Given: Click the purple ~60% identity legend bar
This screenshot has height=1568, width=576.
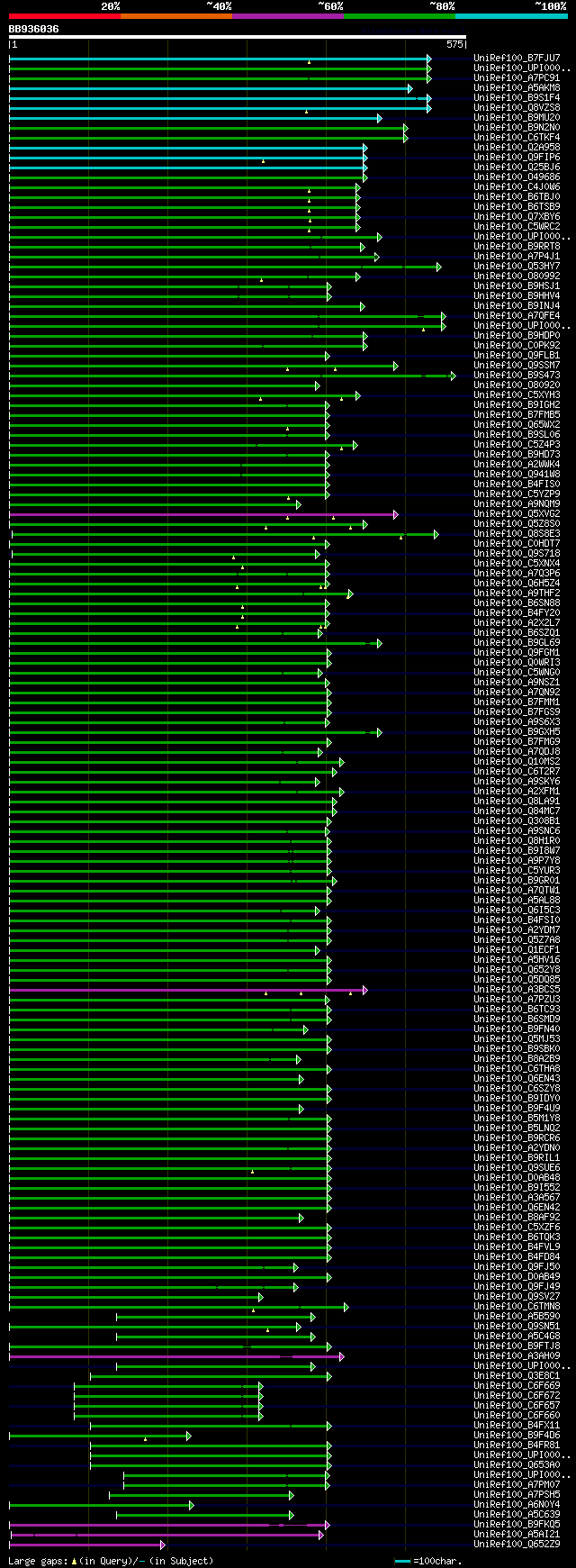Looking at the screenshot, I should click(x=287, y=15).
